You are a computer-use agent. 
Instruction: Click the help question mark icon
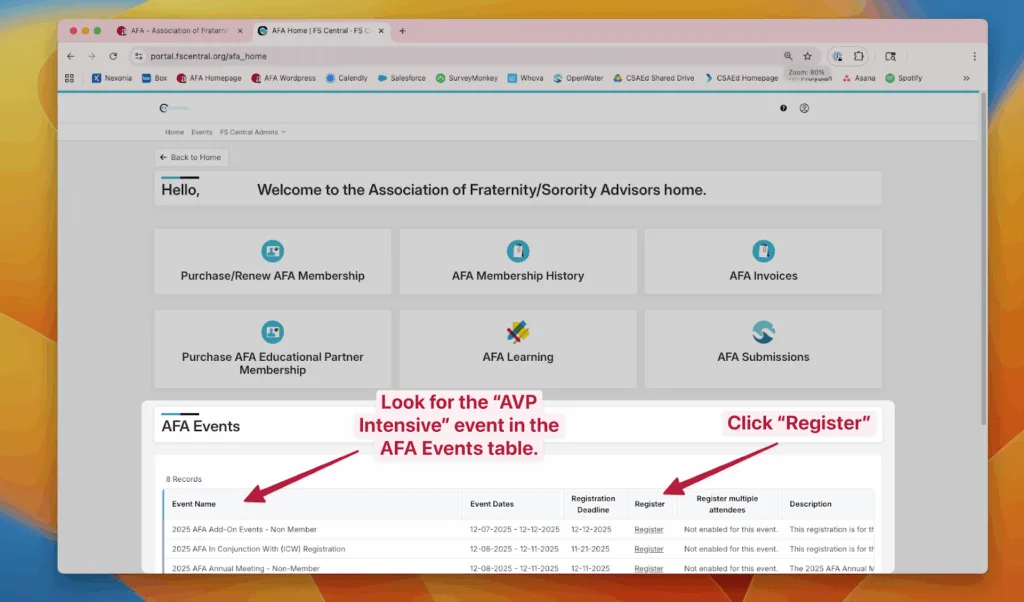point(783,108)
